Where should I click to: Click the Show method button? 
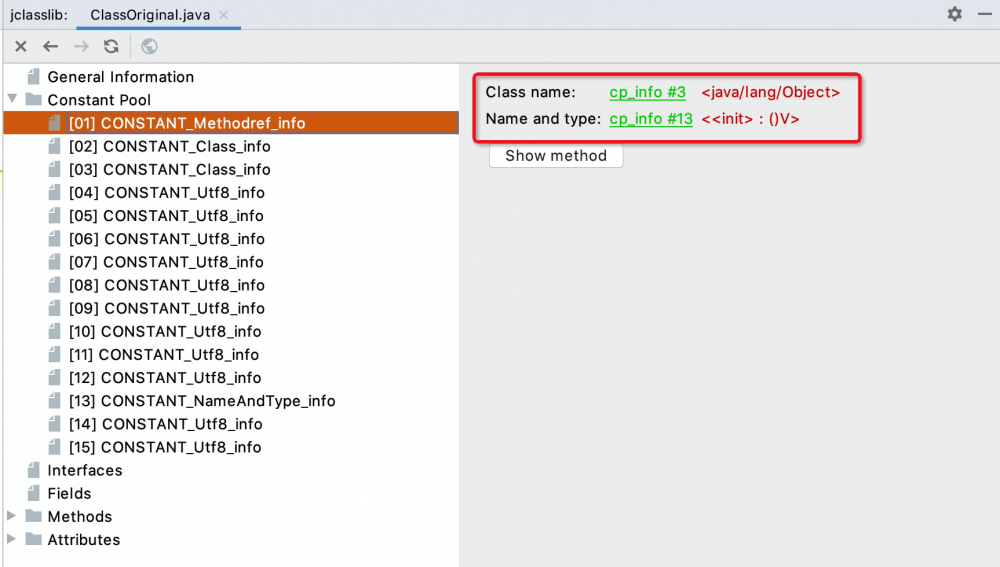(x=555, y=156)
